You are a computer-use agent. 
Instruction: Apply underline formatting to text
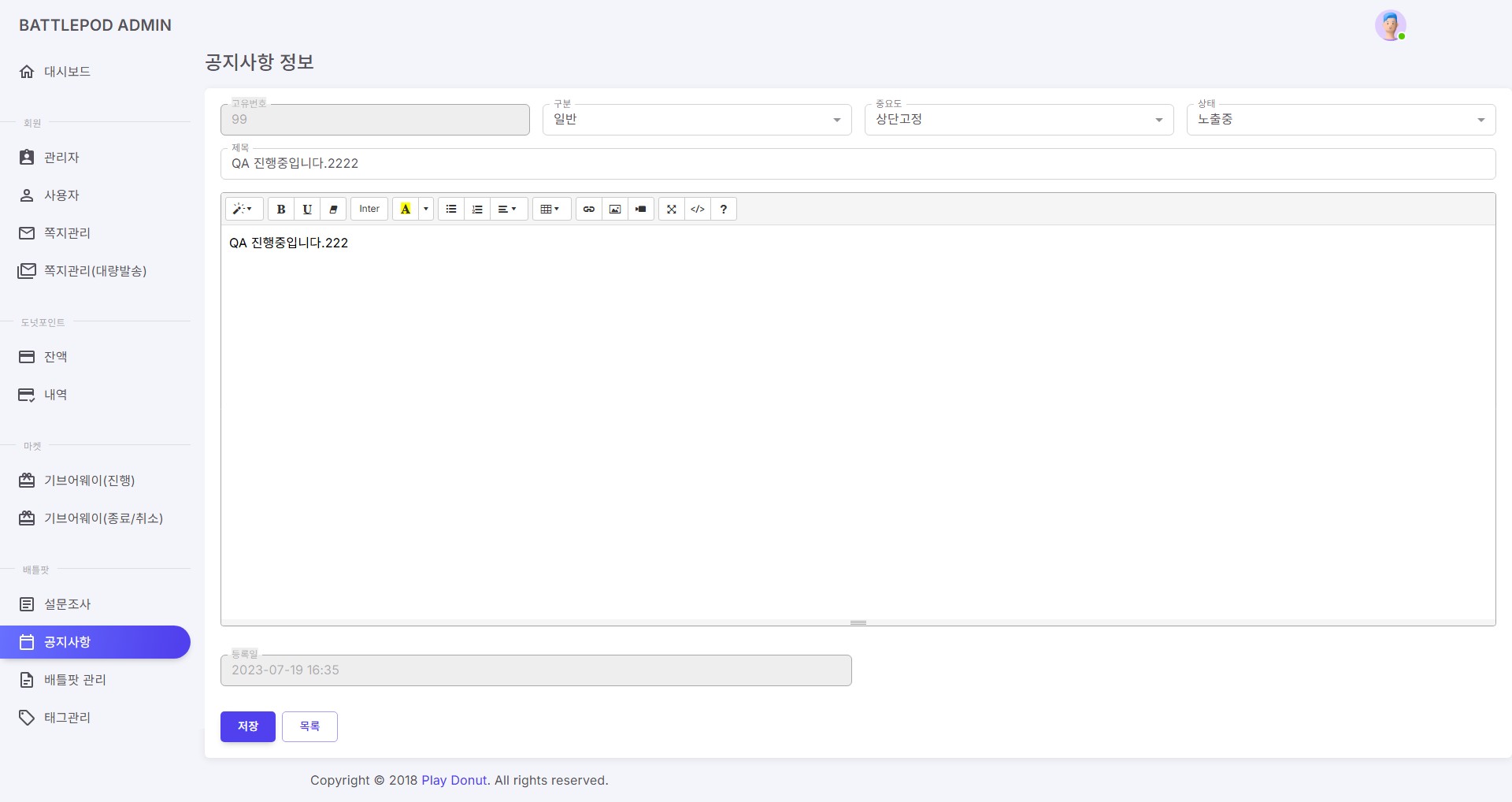tap(307, 209)
